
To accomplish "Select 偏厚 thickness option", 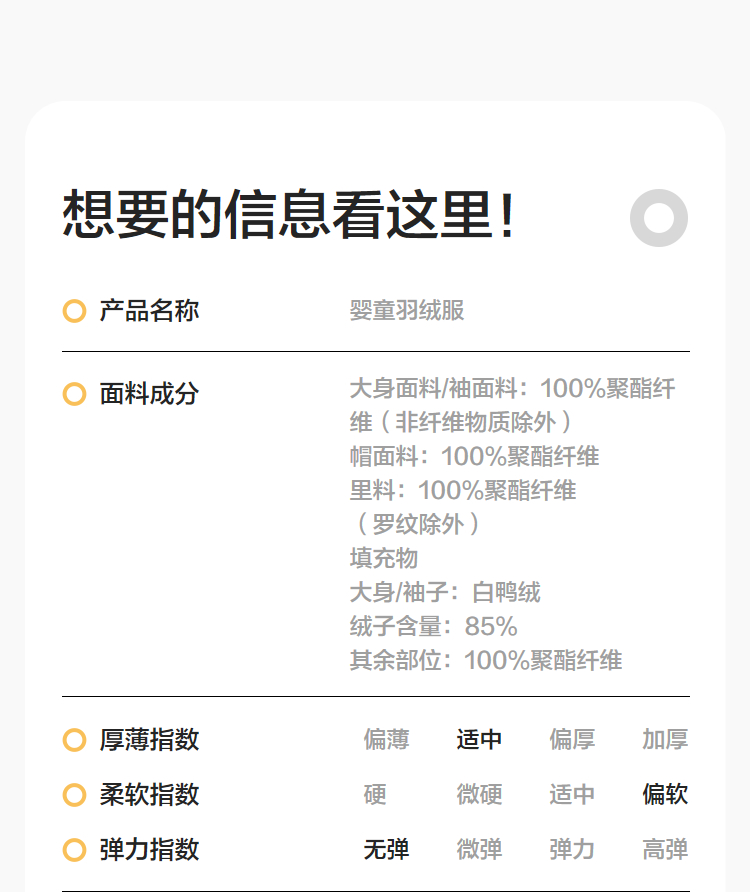I will click(572, 740).
